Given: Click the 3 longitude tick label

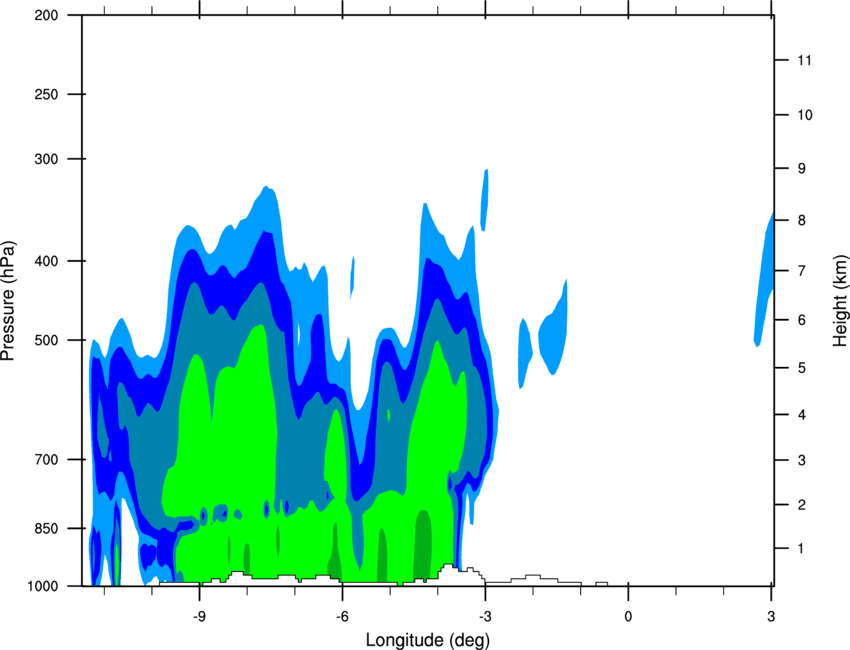Looking at the screenshot, I should click(771, 616).
